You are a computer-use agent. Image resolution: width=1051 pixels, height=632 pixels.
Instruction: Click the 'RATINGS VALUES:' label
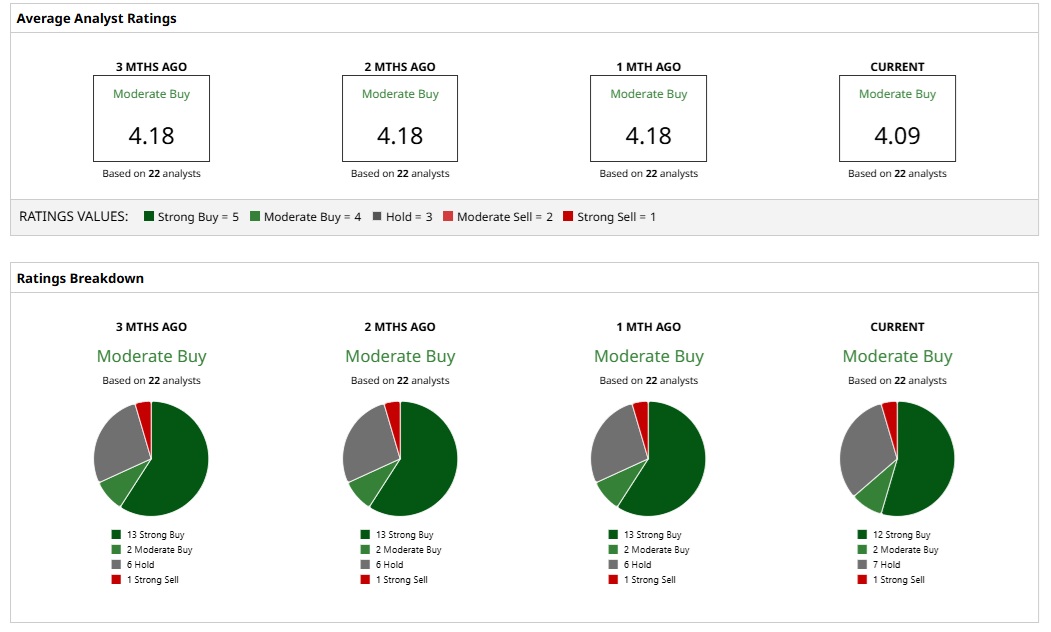pyautogui.click(x=74, y=216)
